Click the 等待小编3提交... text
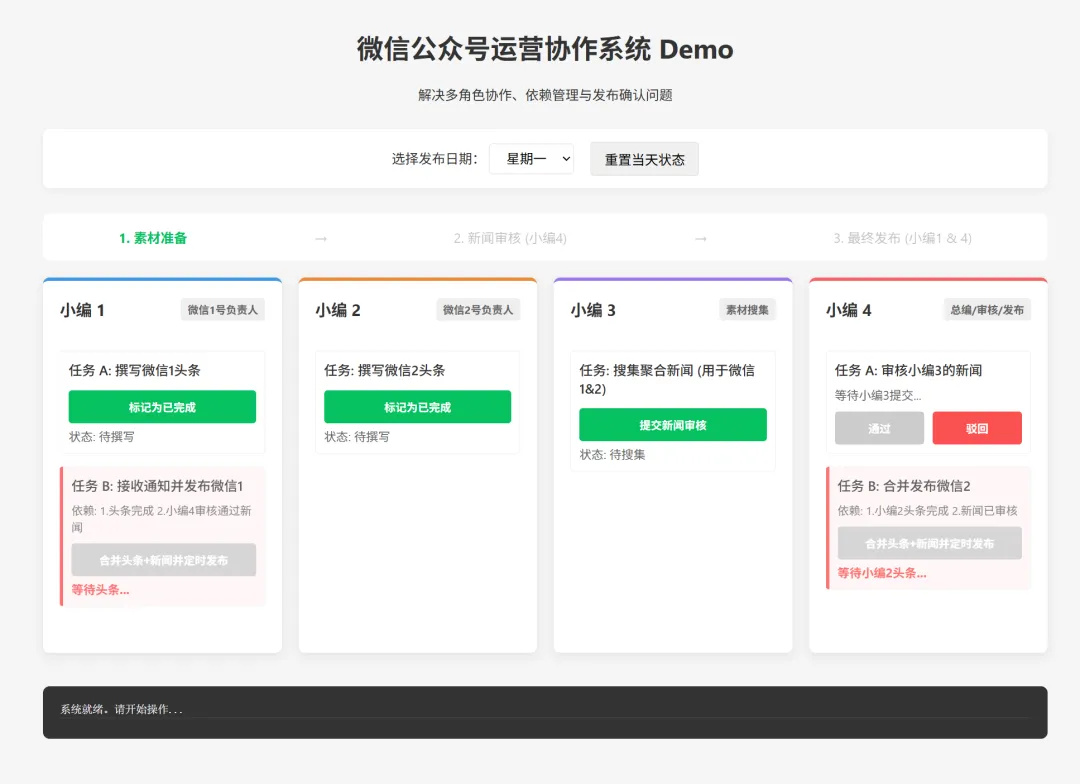The width and height of the screenshot is (1080, 784). [878, 395]
